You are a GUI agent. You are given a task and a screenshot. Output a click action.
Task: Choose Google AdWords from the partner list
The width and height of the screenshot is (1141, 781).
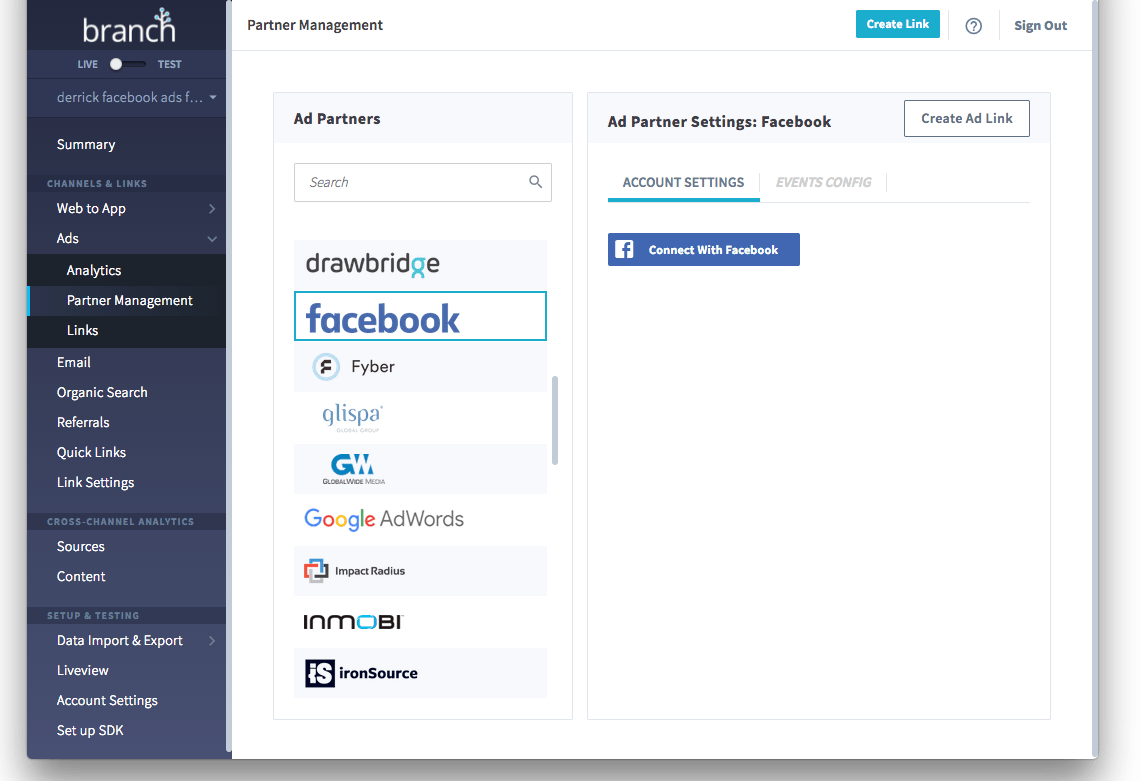(419, 519)
